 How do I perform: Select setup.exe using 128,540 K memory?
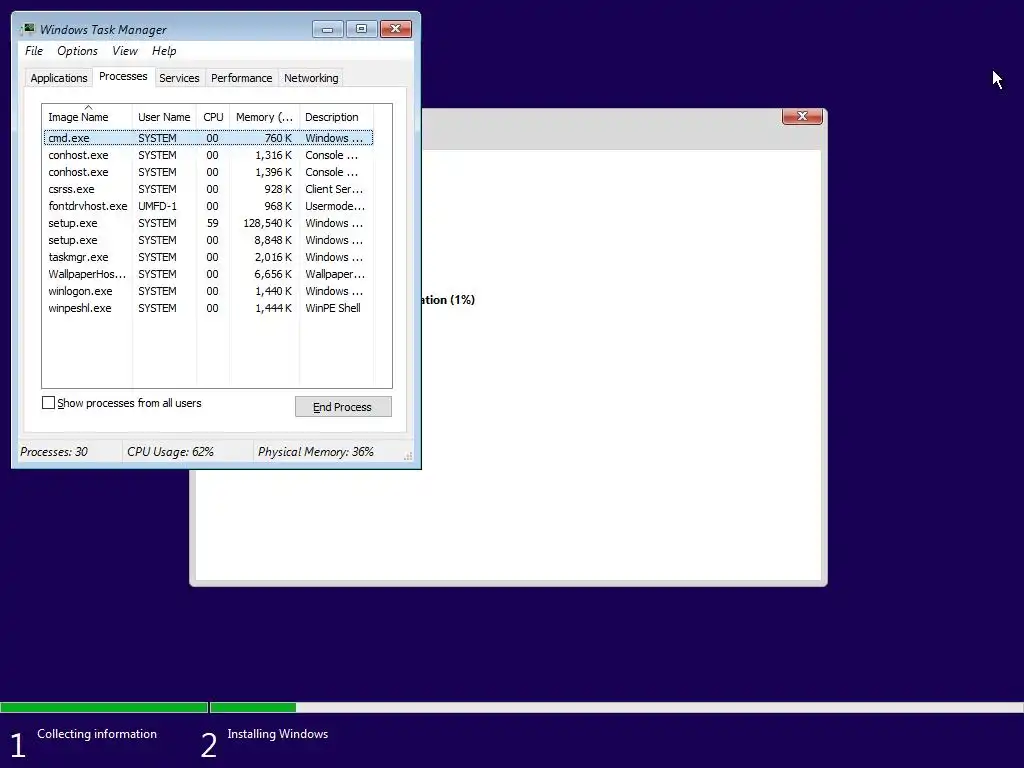208,223
